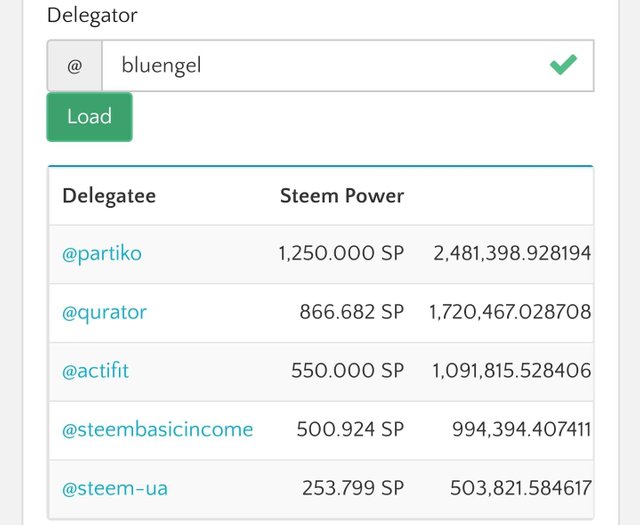Click the 2,481,398.928194 vests value
640x525 pixels.
tap(512, 253)
